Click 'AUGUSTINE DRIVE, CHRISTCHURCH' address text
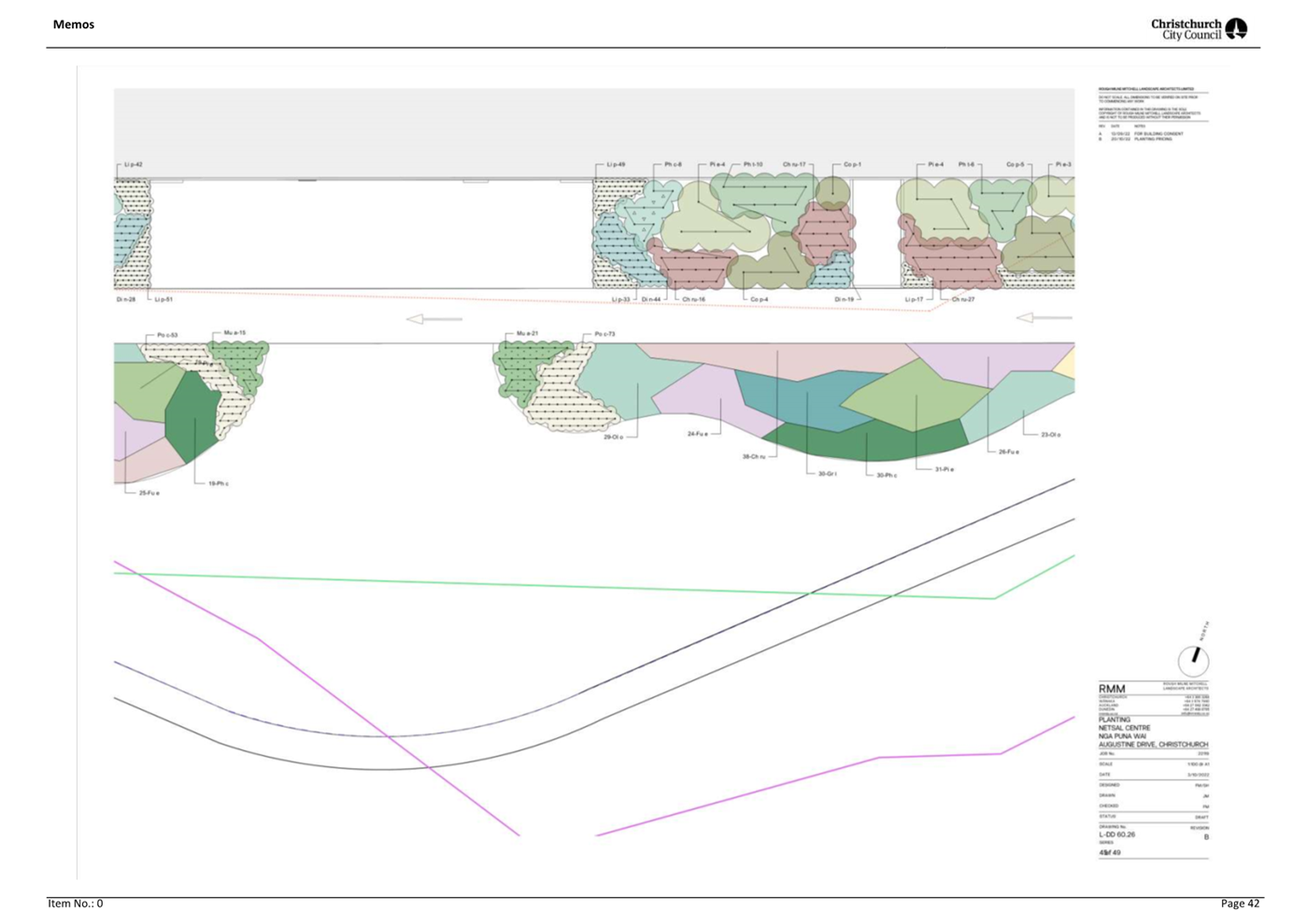Screen dimensions: 1306x924 (1153, 745)
